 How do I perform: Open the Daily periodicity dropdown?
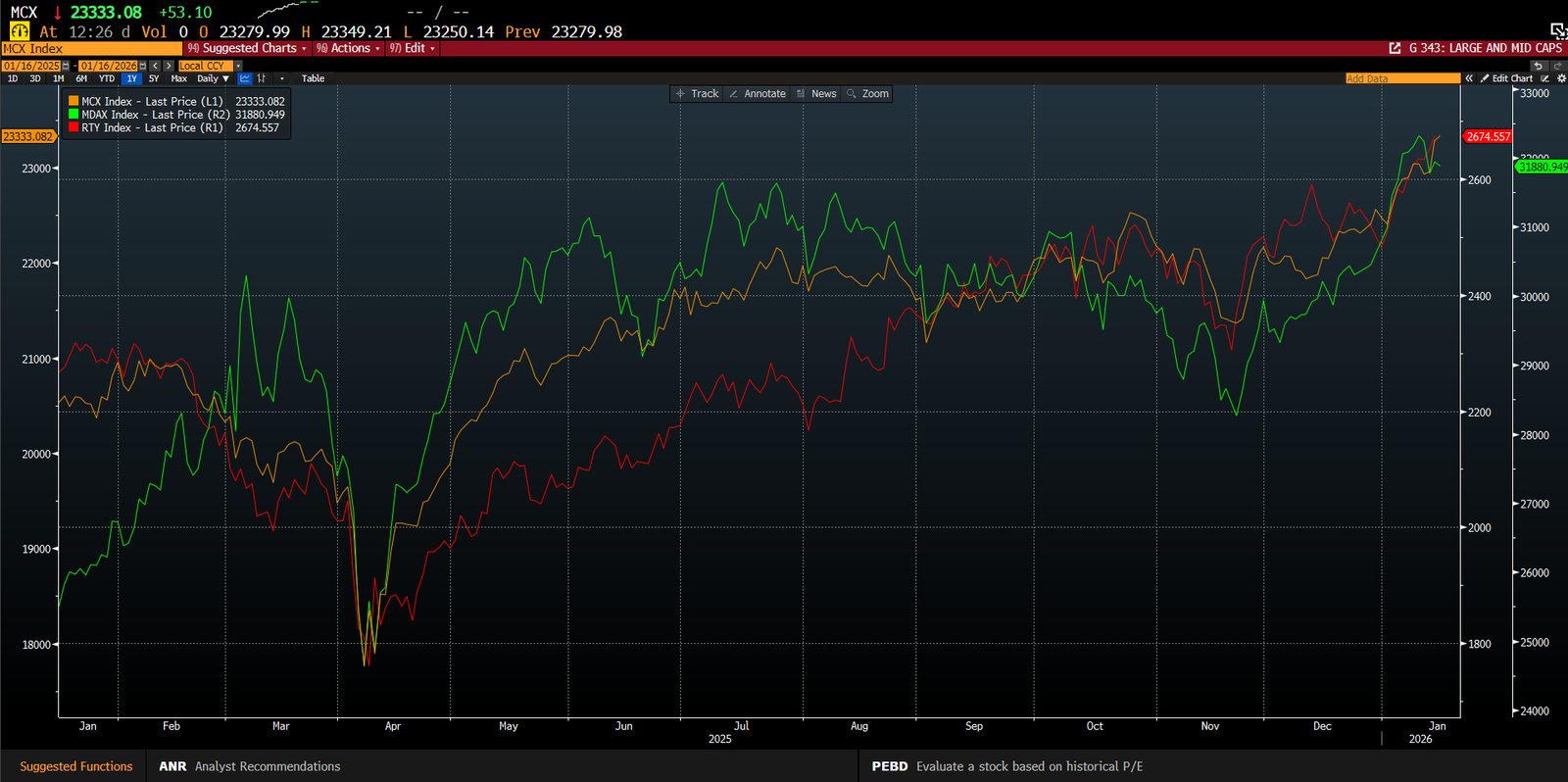coord(213,78)
